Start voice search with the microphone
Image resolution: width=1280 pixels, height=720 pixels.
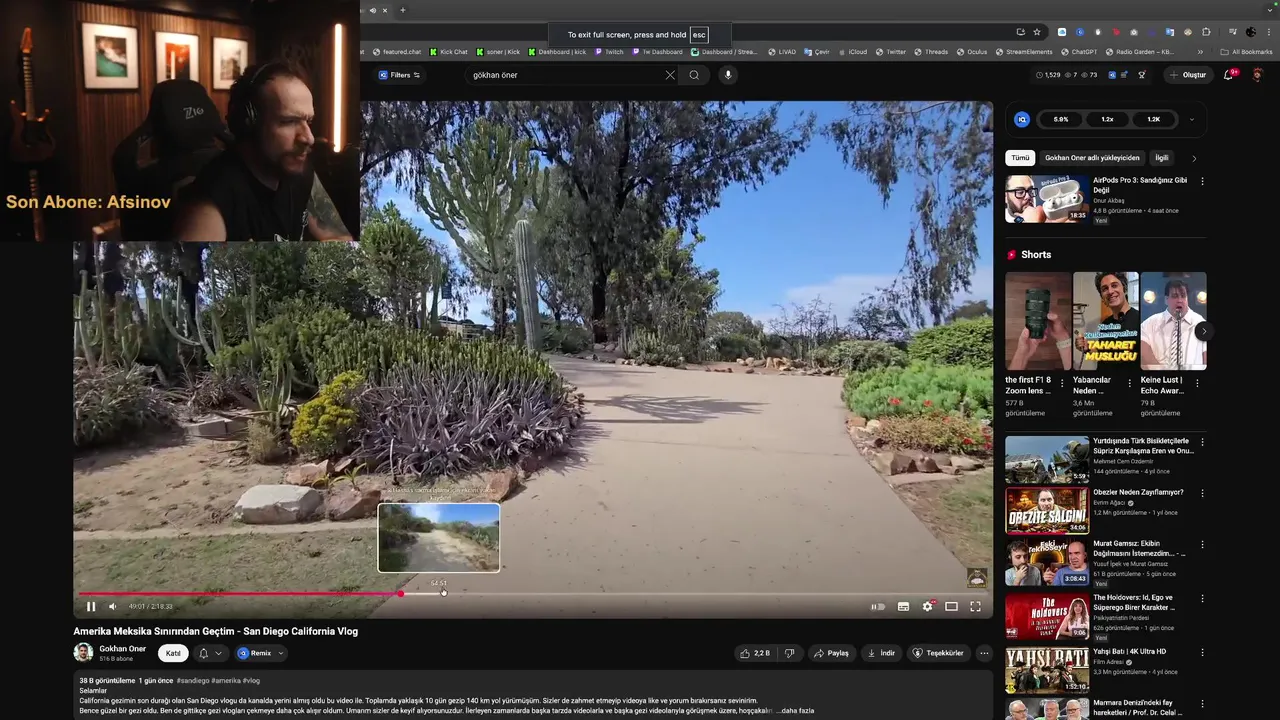728,75
